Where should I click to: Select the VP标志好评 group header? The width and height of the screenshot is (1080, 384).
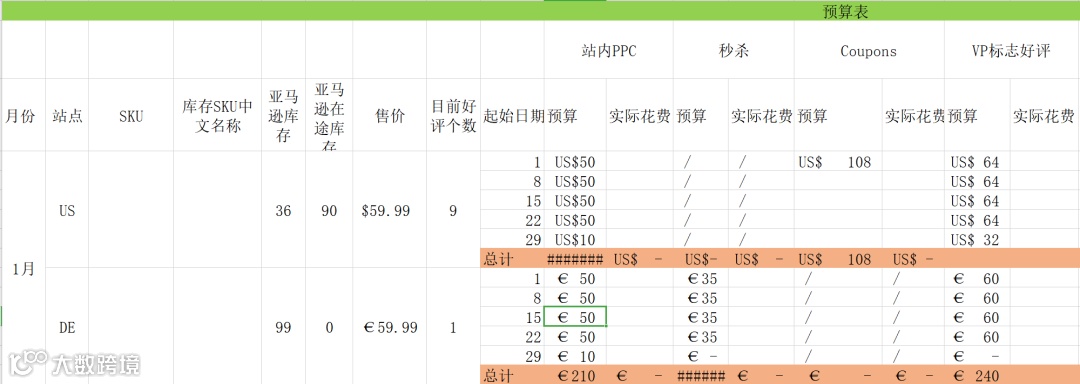[1012, 51]
